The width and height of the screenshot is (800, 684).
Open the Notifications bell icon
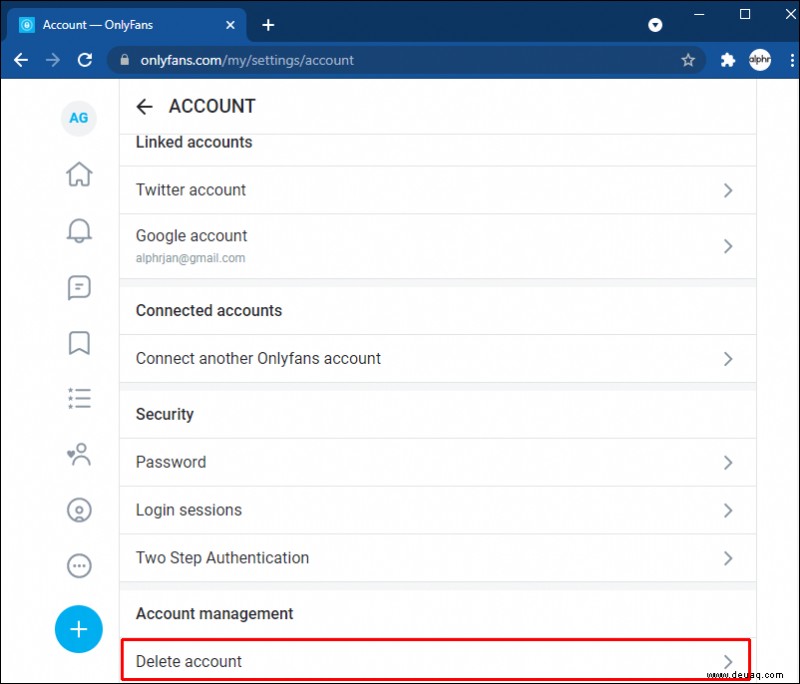(x=79, y=231)
